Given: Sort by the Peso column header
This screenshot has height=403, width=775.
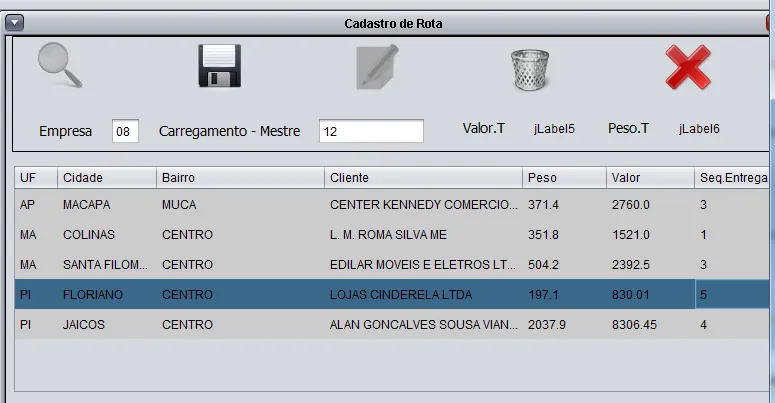Looking at the screenshot, I should (x=564, y=178).
